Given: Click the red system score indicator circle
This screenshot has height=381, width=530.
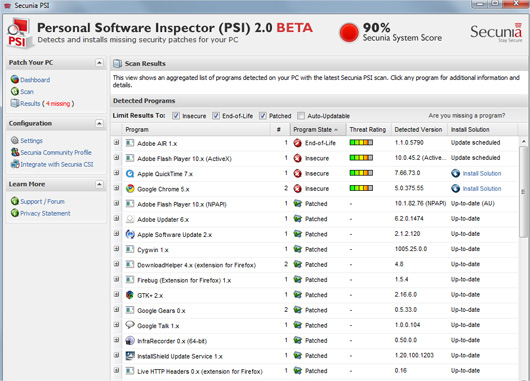Looking at the screenshot, I should tap(348, 33).
